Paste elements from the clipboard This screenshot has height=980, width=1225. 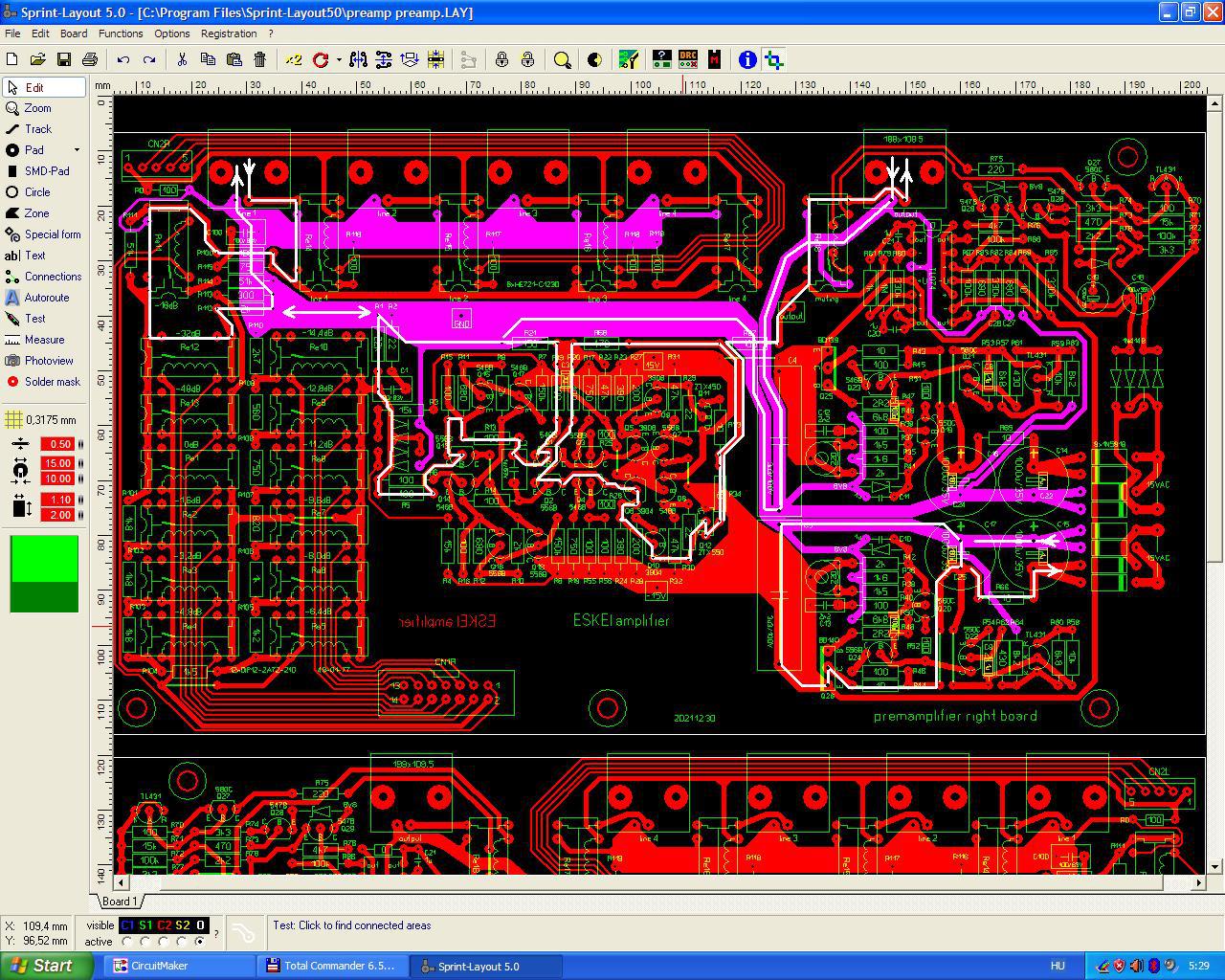(234, 59)
